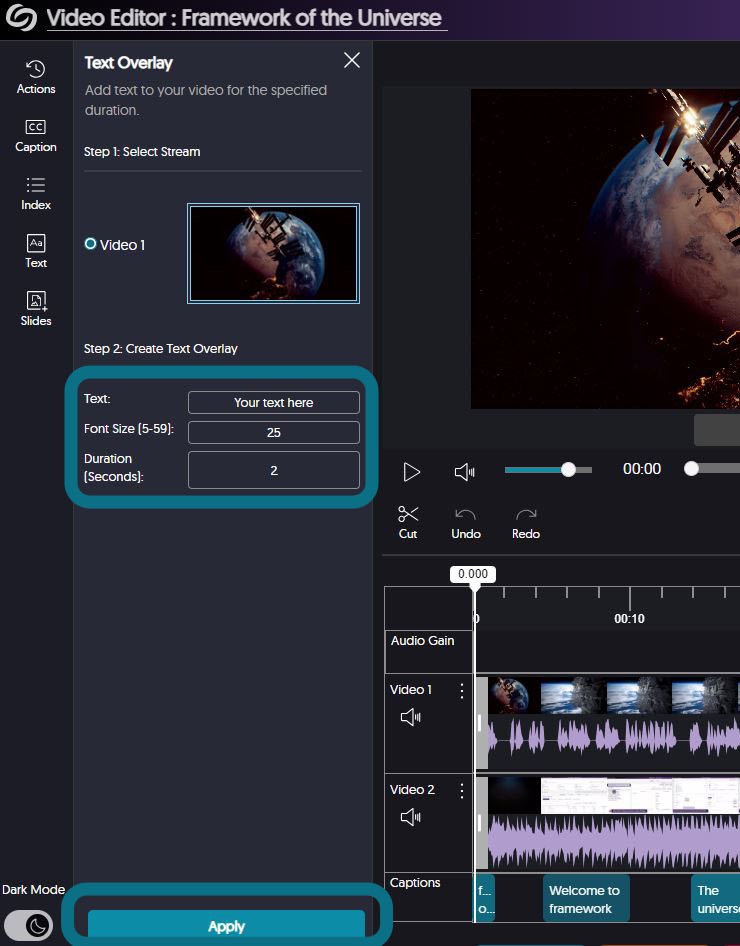The width and height of the screenshot is (740, 946).
Task: Open the Index tool in sidebar
Action: click(x=36, y=194)
